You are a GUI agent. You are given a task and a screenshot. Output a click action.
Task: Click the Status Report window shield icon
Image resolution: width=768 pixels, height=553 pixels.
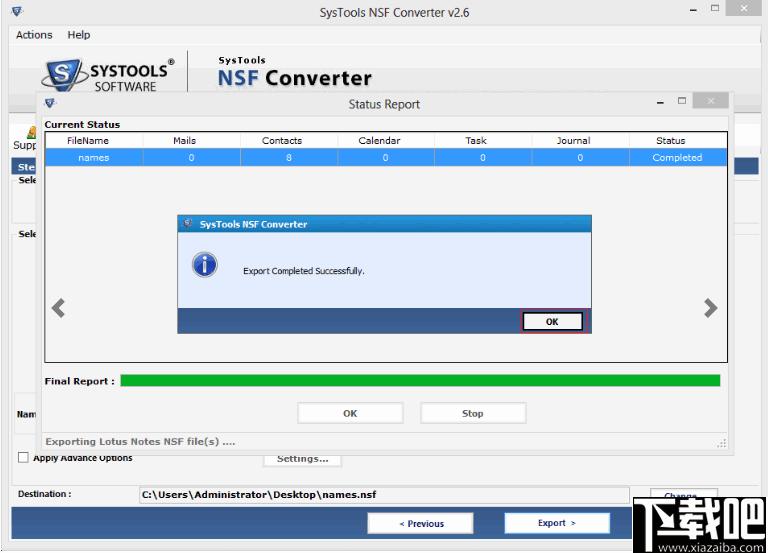click(50, 103)
